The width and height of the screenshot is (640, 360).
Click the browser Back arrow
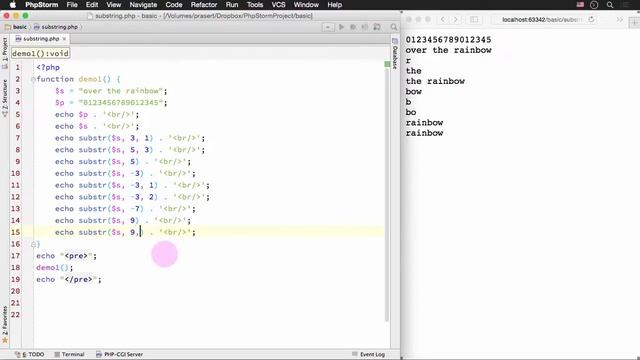pos(443,20)
